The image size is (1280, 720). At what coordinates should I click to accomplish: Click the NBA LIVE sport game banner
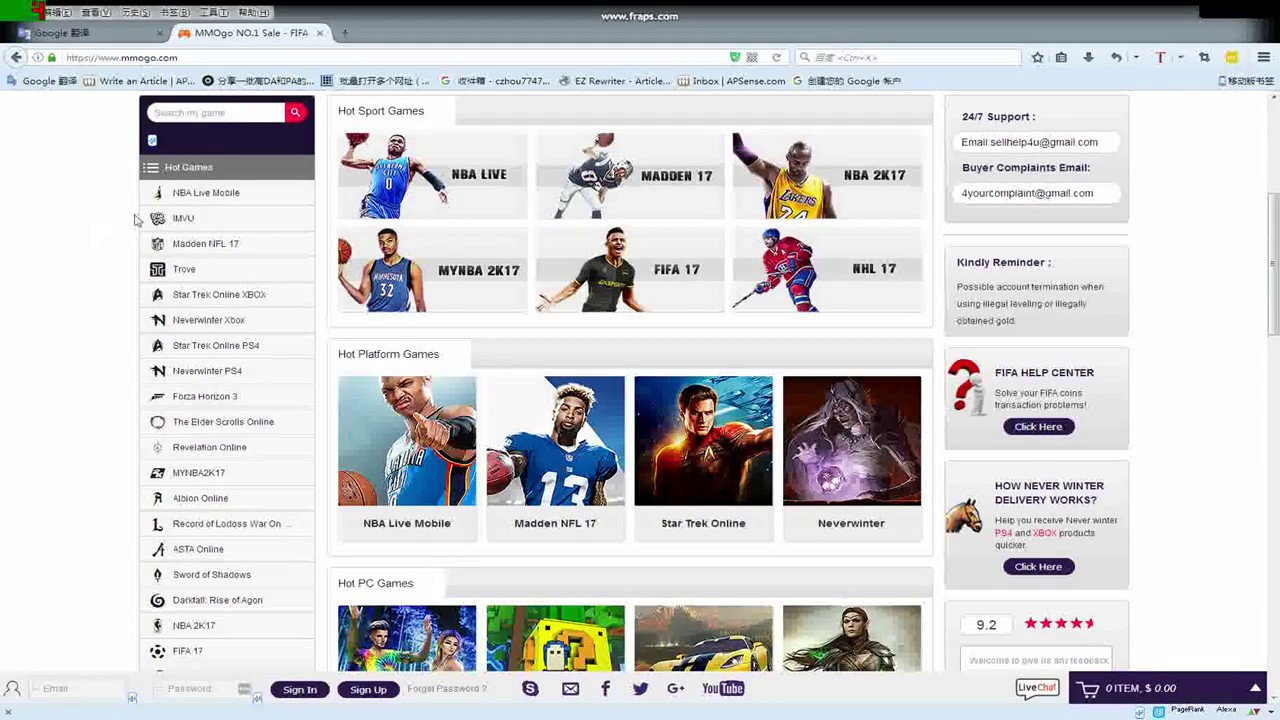pyautogui.click(x=432, y=175)
